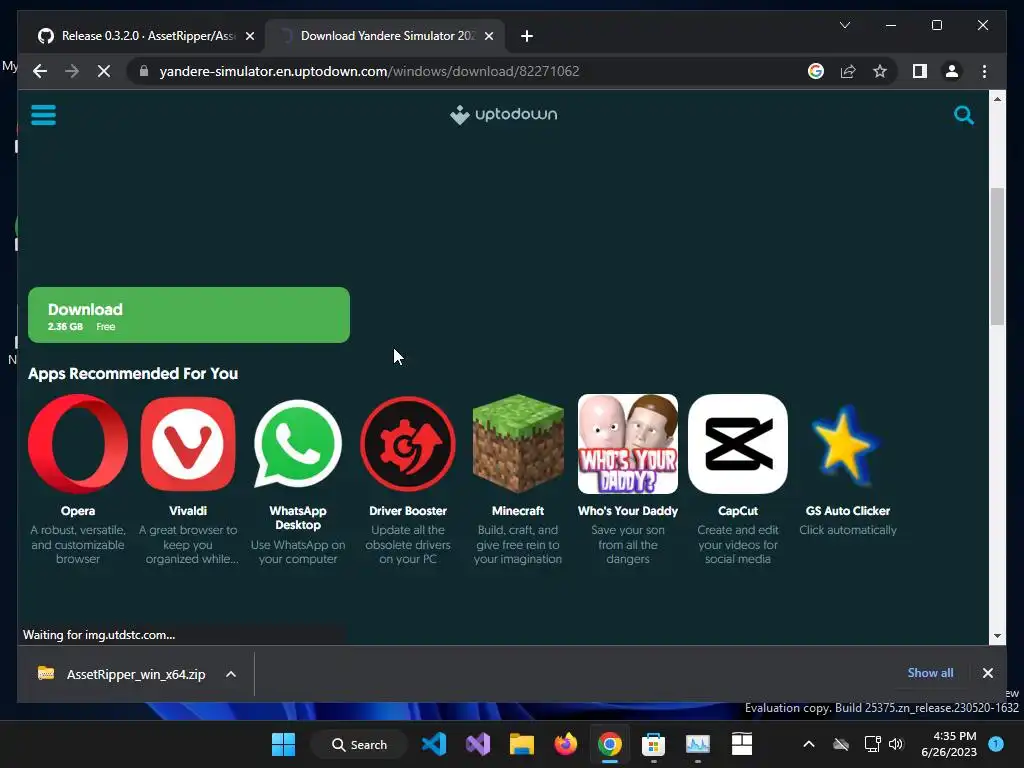Open the Who's Your Daddy thumbnail
The image size is (1024, 768).
click(628, 443)
